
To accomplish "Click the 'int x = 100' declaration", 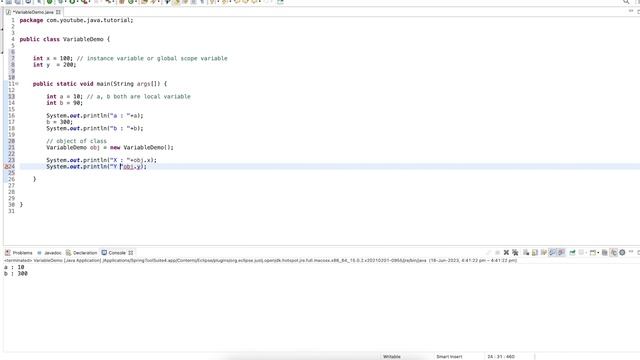I will [x=53, y=58].
